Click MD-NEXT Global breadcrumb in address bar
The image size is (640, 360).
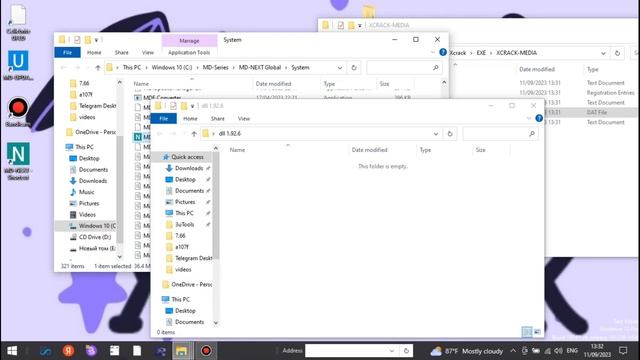pos(260,68)
